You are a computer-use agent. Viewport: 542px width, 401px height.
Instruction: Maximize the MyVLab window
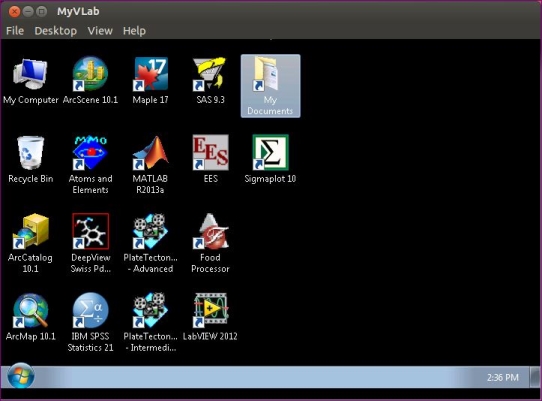point(42,12)
